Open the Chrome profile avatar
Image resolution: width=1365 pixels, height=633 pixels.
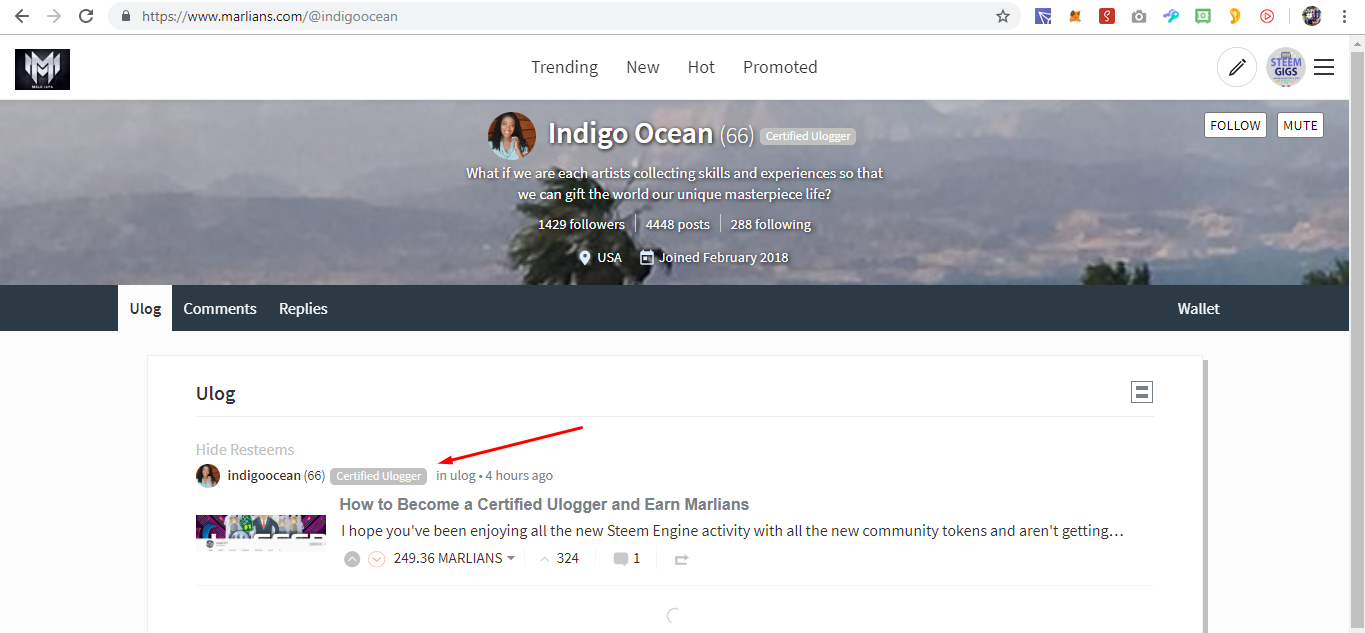click(1312, 16)
